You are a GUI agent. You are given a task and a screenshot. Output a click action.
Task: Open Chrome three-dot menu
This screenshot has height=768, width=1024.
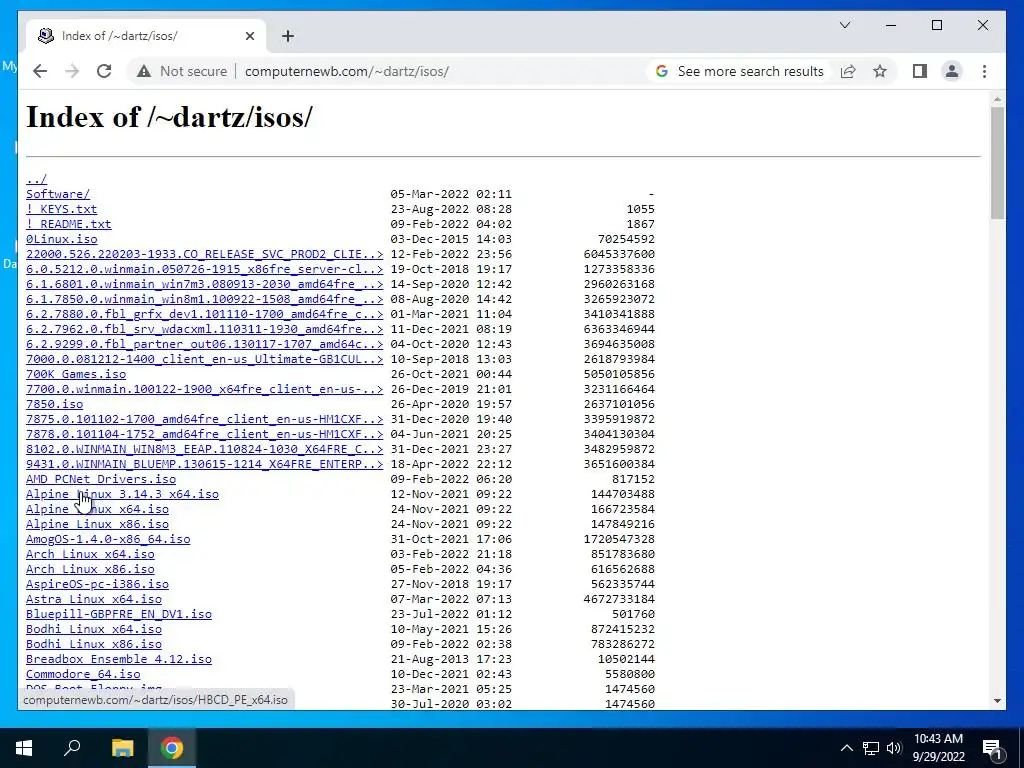coord(984,71)
